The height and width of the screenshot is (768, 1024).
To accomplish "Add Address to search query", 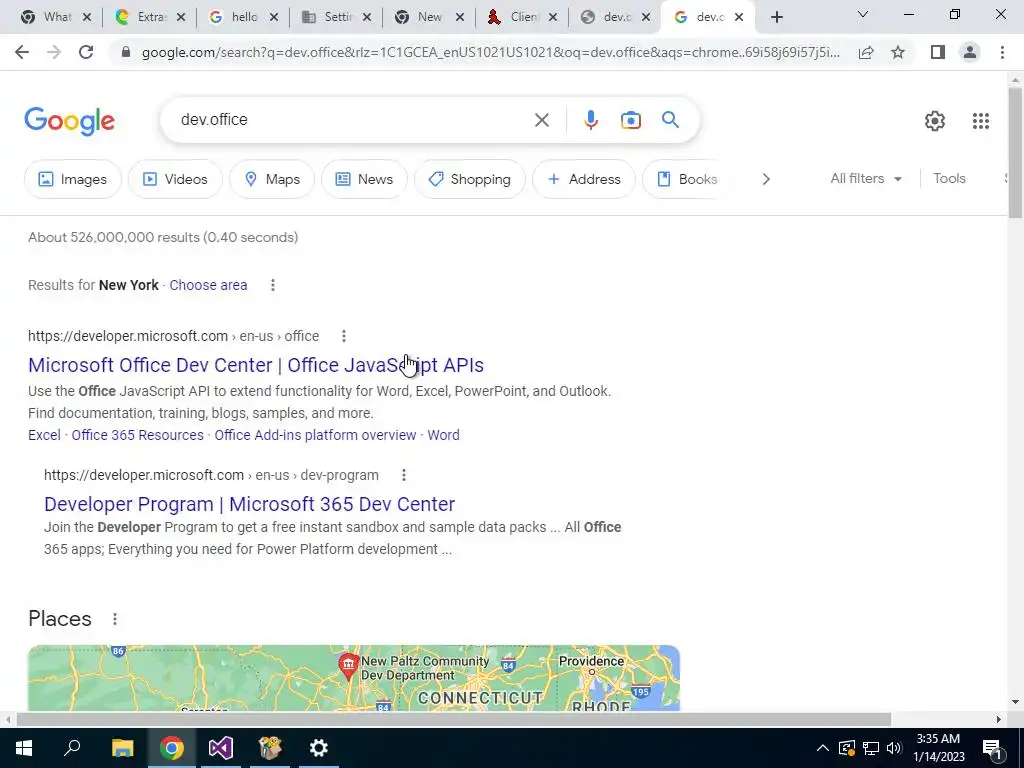I will click(x=584, y=179).
